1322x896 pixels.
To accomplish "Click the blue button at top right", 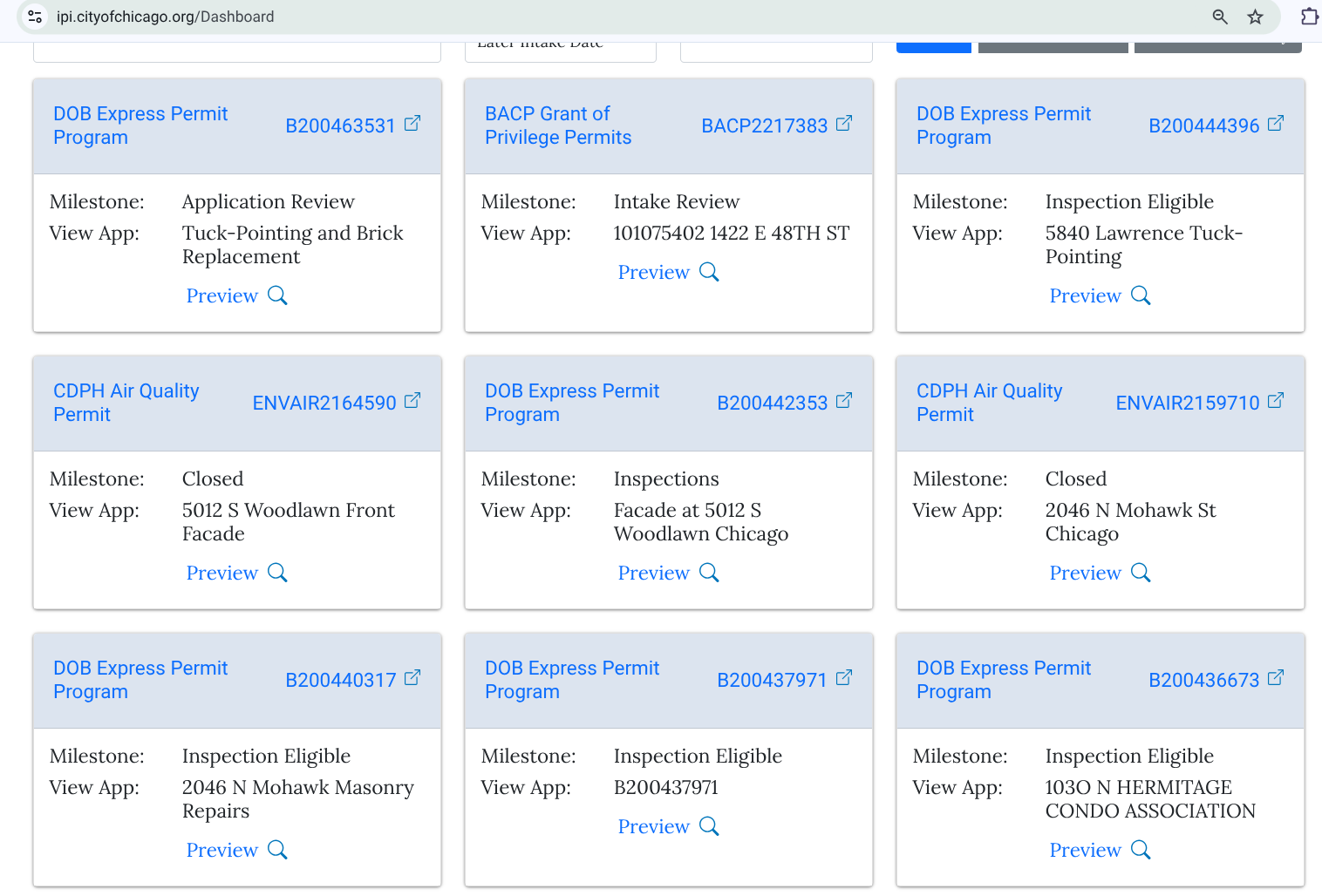I will [x=933, y=46].
